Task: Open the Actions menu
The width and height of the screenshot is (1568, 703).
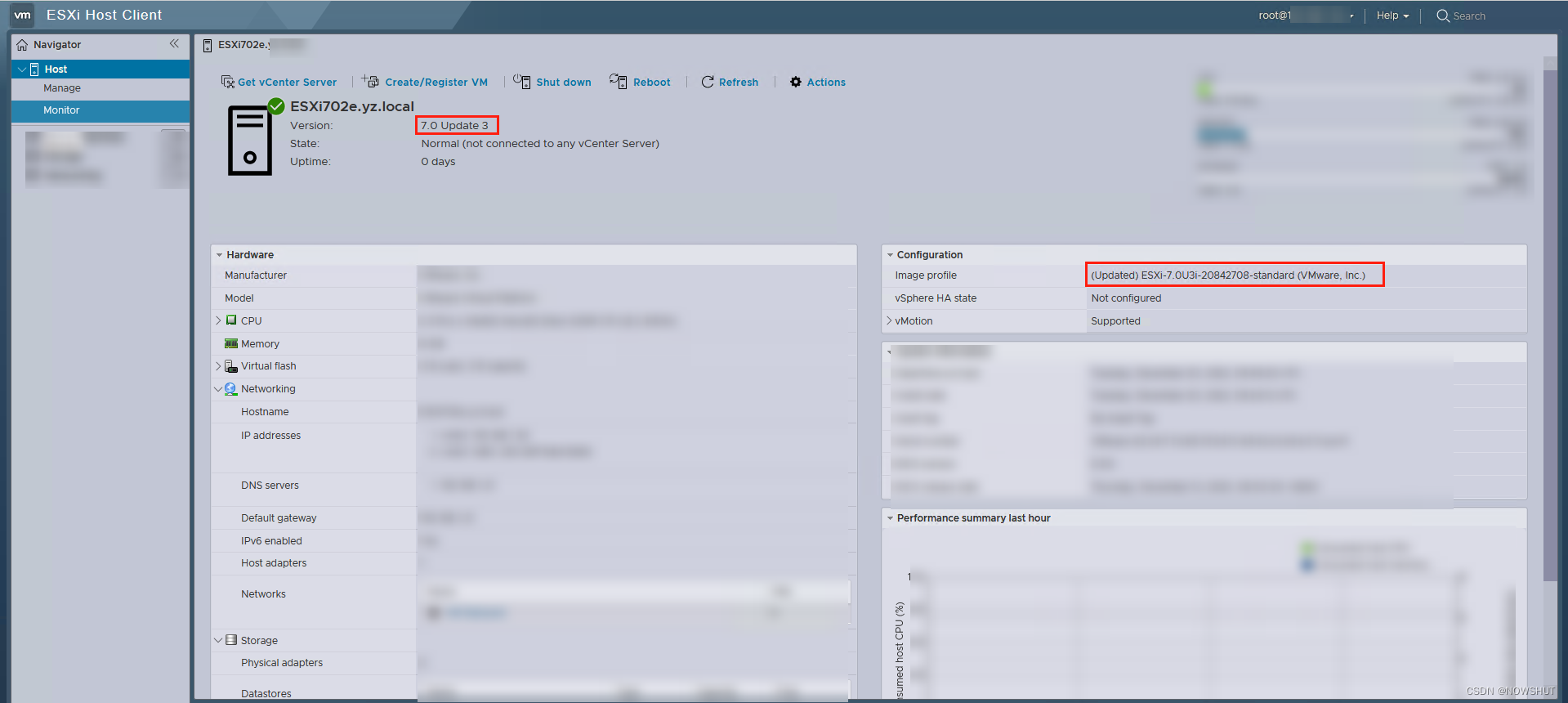Action: point(818,82)
